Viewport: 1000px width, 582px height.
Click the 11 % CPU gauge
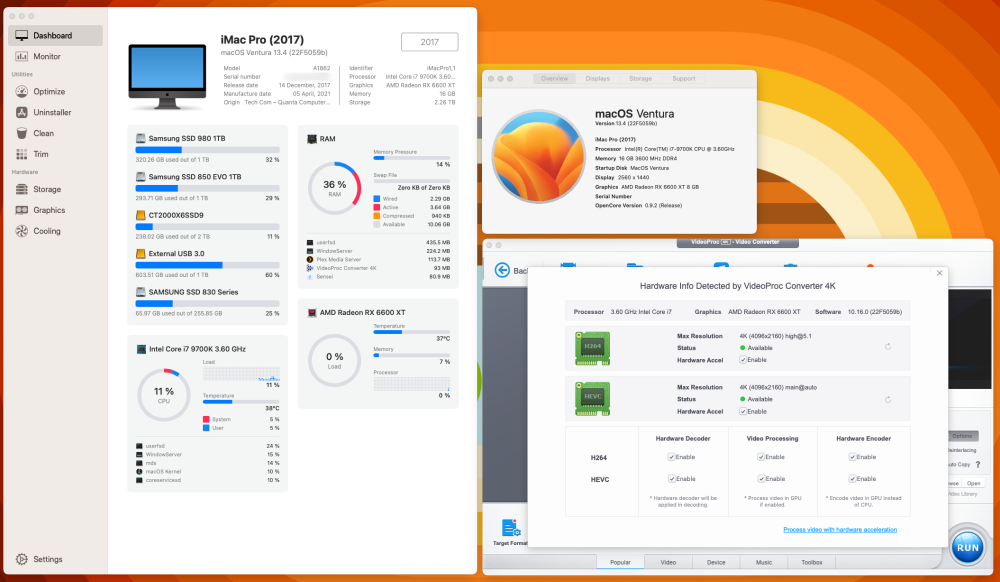[164, 395]
